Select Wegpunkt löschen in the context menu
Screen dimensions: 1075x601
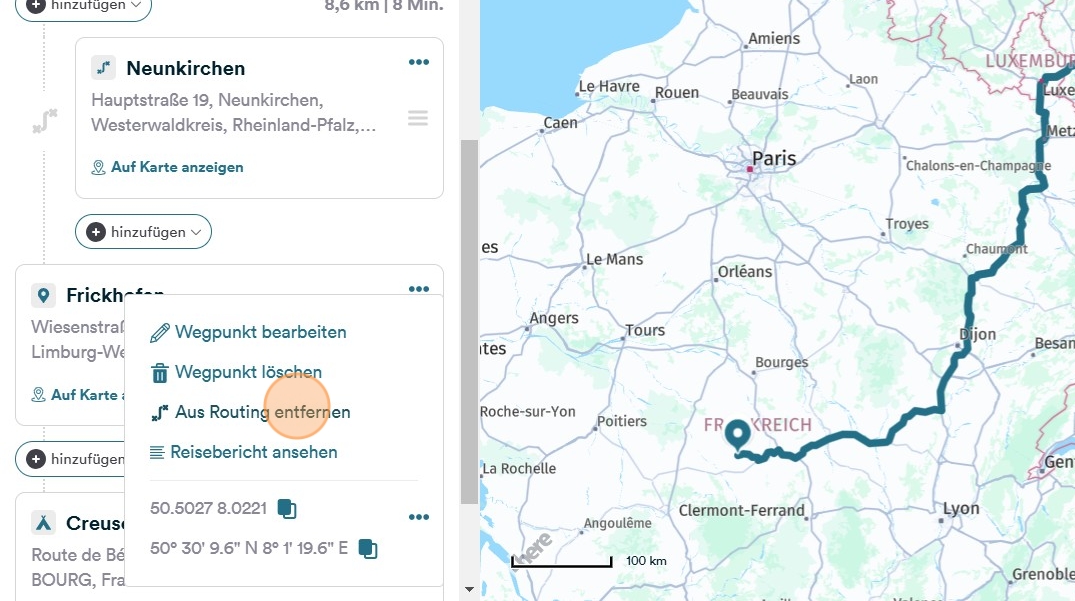pyautogui.click(x=247, y=372)
